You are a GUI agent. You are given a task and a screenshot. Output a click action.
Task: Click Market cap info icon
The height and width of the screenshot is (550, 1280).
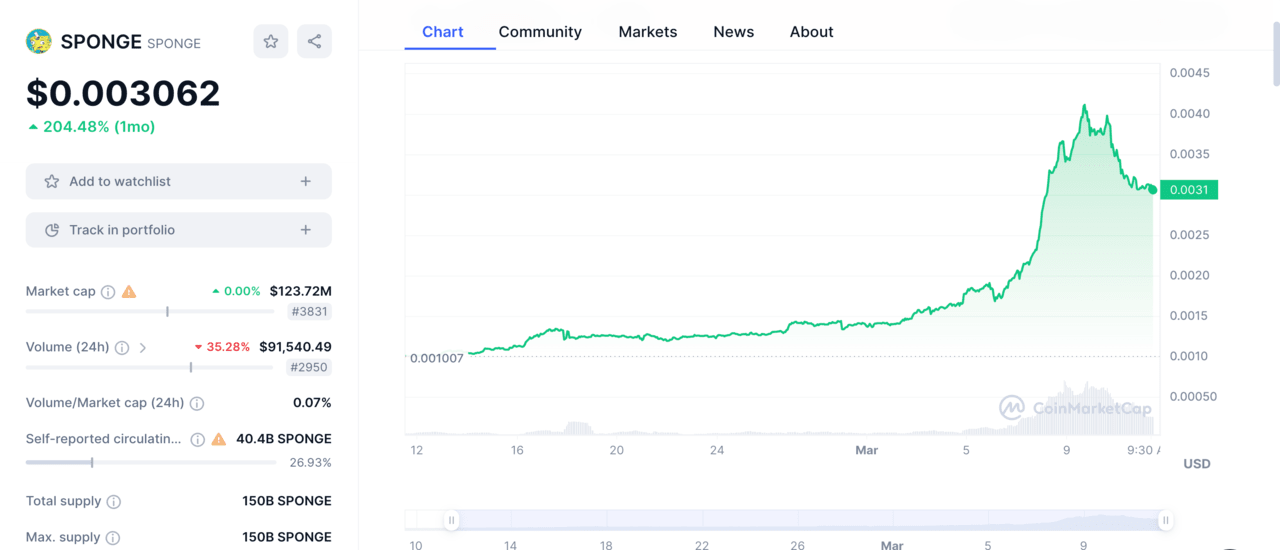108,292
